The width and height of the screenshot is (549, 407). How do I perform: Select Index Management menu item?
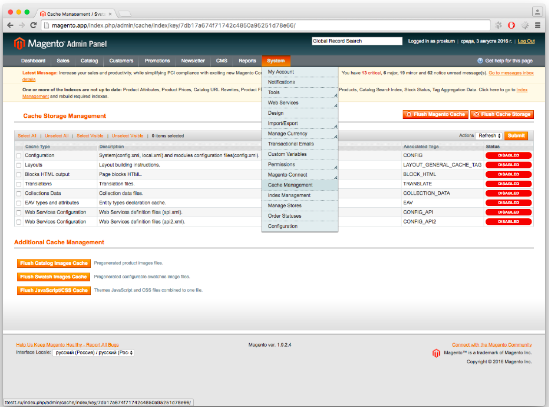coord(300,195)
